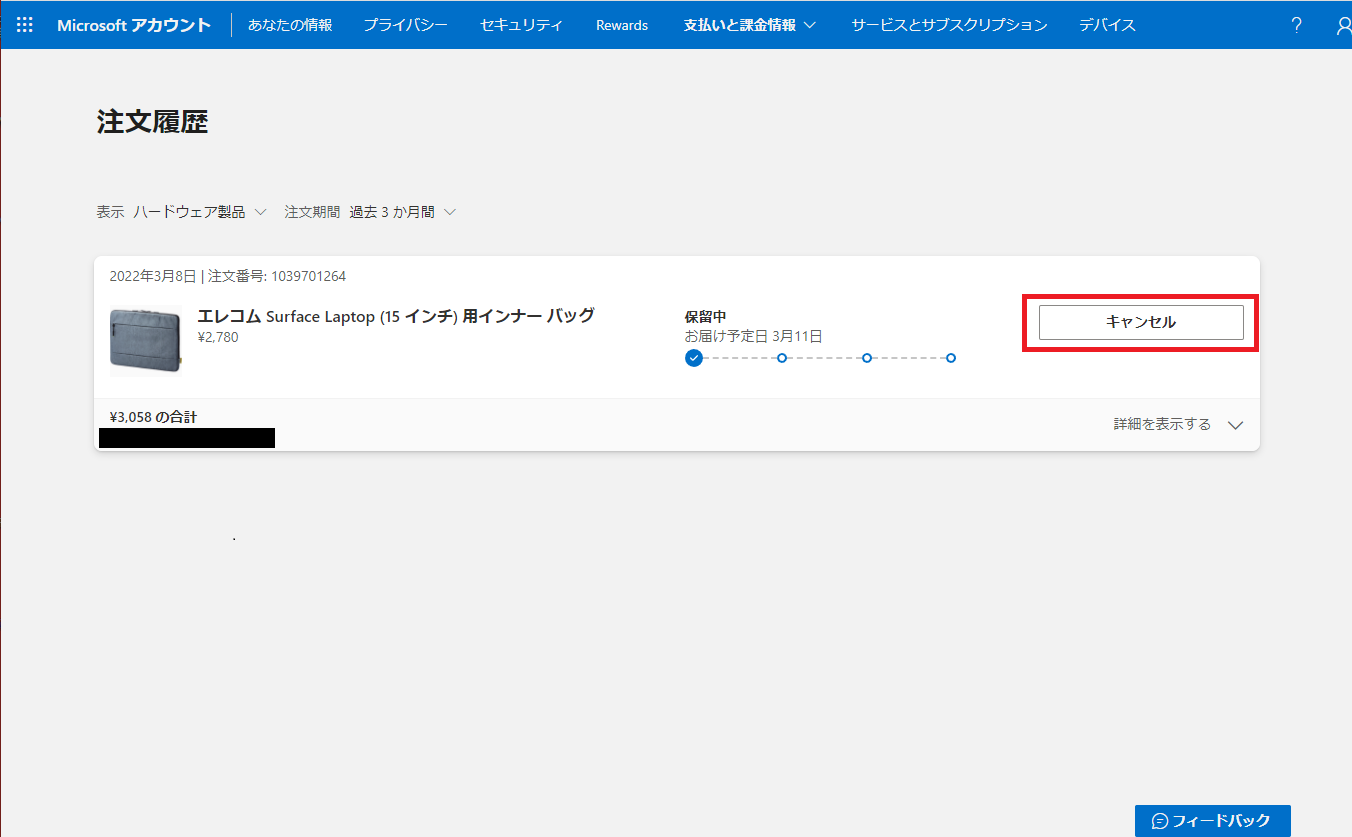Expand 詳細を表示する order details
The width and height of the screenshot is (1352, 837).
coord(1178,424)
